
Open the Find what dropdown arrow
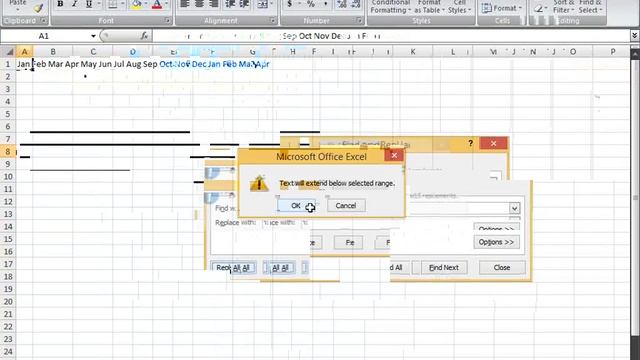pyautogui.click(x=514, y=209)
